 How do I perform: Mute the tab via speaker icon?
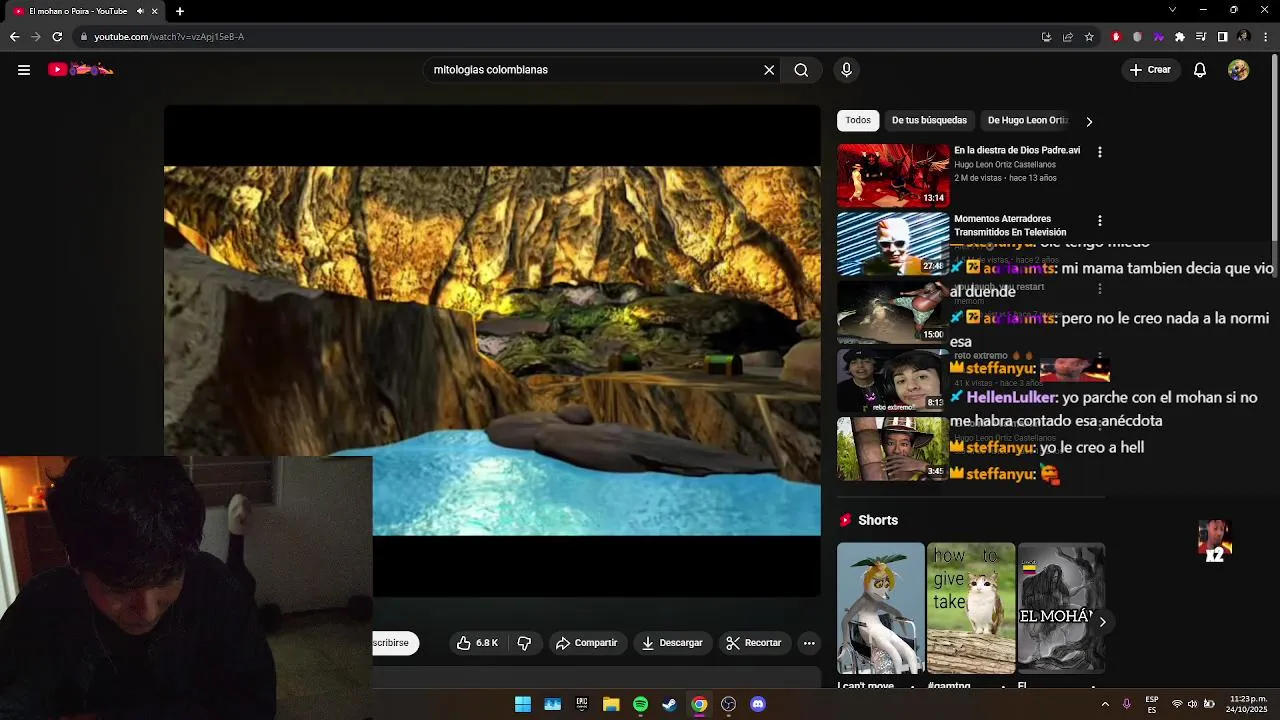click(x=140, y=11)
